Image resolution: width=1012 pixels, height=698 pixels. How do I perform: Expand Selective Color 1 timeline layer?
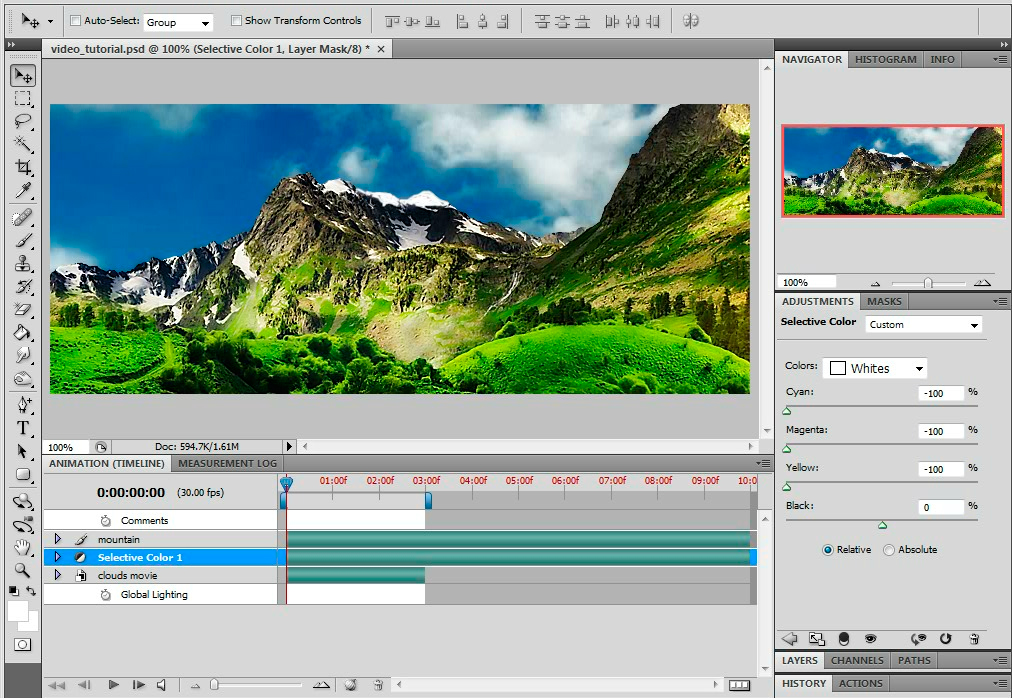tap(57, 557)
